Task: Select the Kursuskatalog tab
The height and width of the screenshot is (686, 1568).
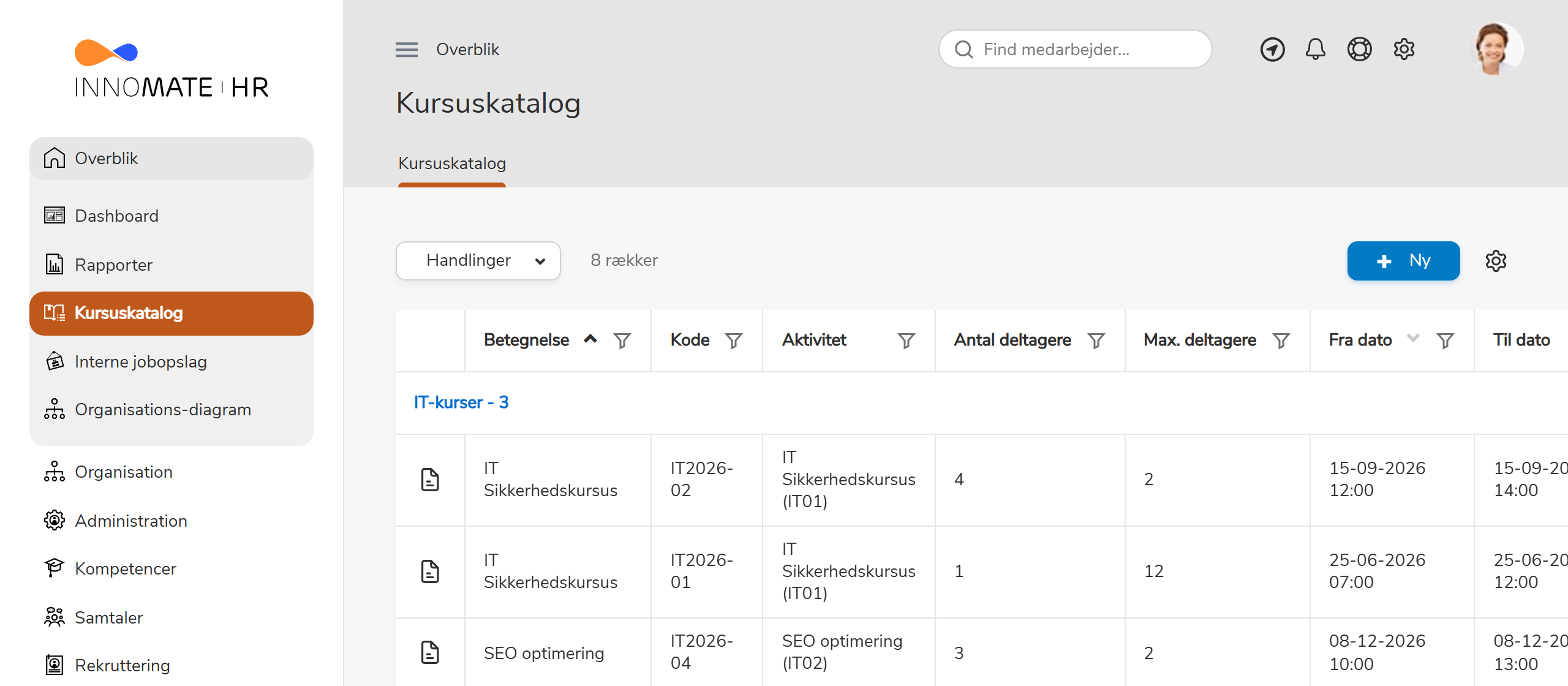Action: (x=452, y=164)
